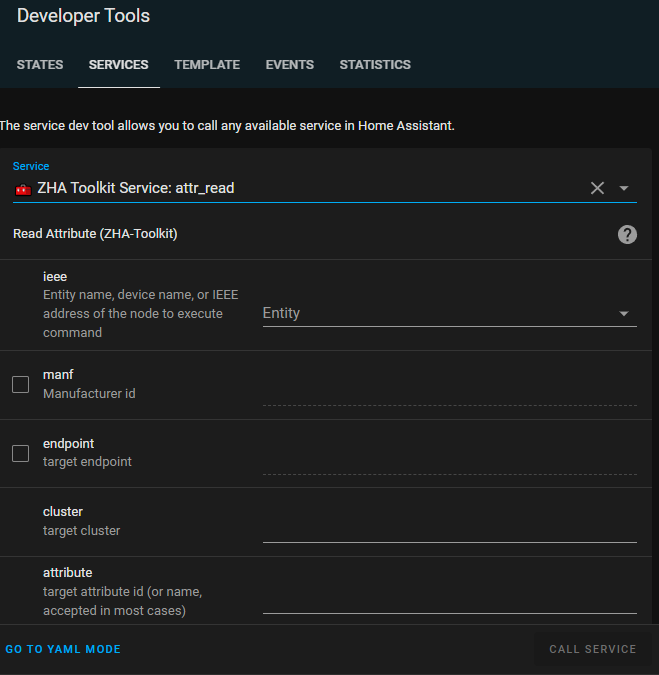Open the ieee Entity dropdown
Viewport: 659px width, 675px height.
point(449,313)
